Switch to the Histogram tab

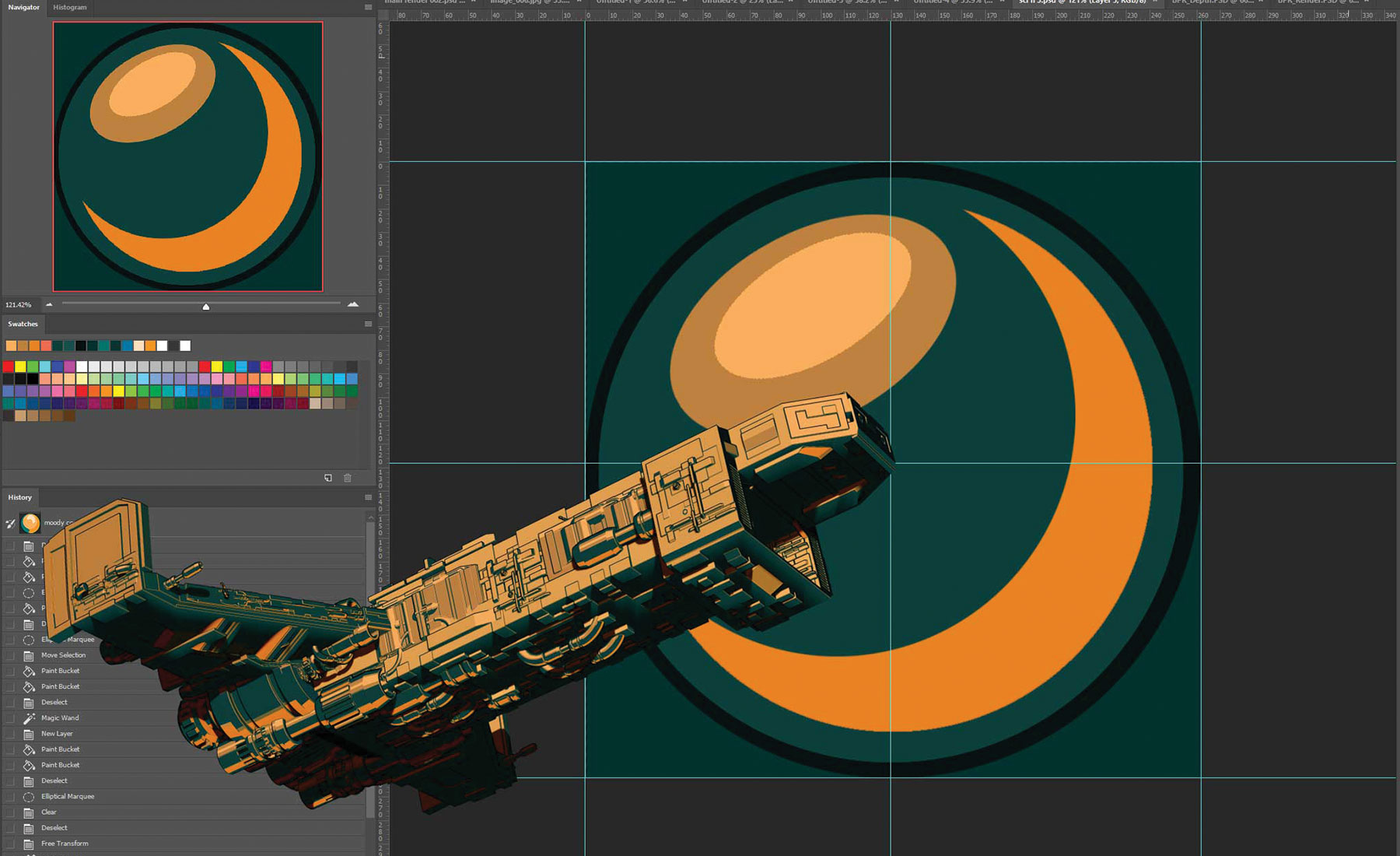coord(70,7)
